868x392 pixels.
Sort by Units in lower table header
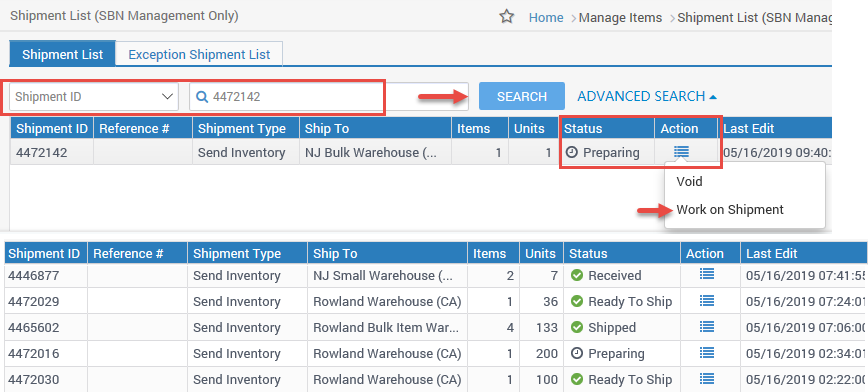[541, 254]
